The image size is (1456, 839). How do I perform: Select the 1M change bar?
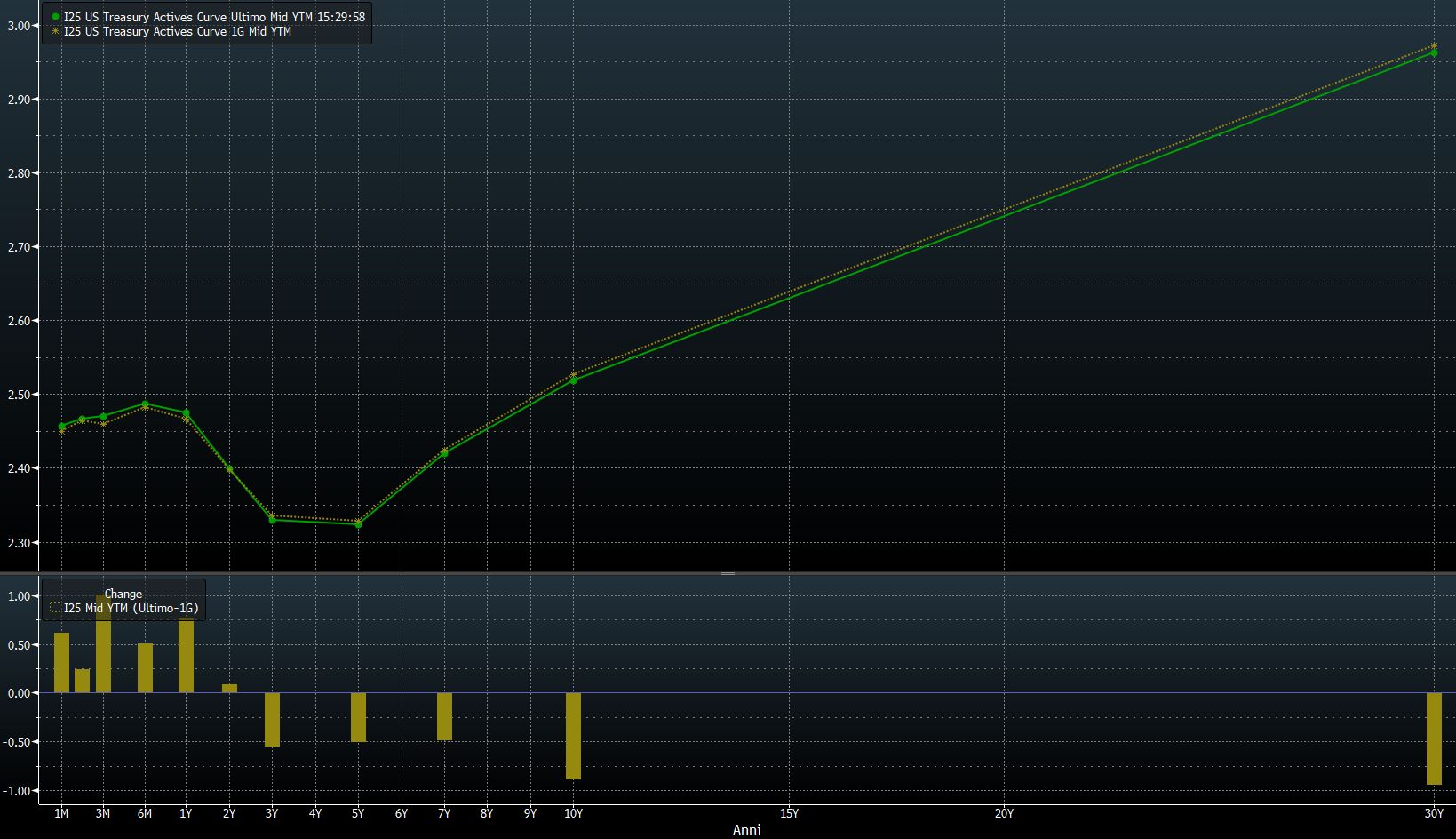click(x=61, y=663)
